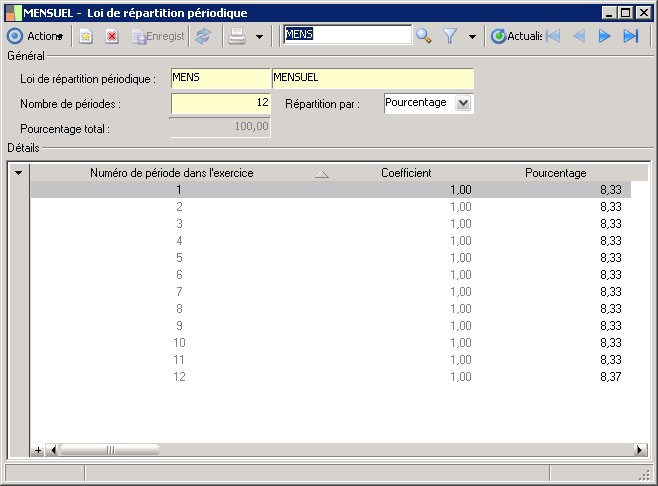658x486 pixels.
Task: Open the Répartition par dropdown
Action: (x=462, y=103)
